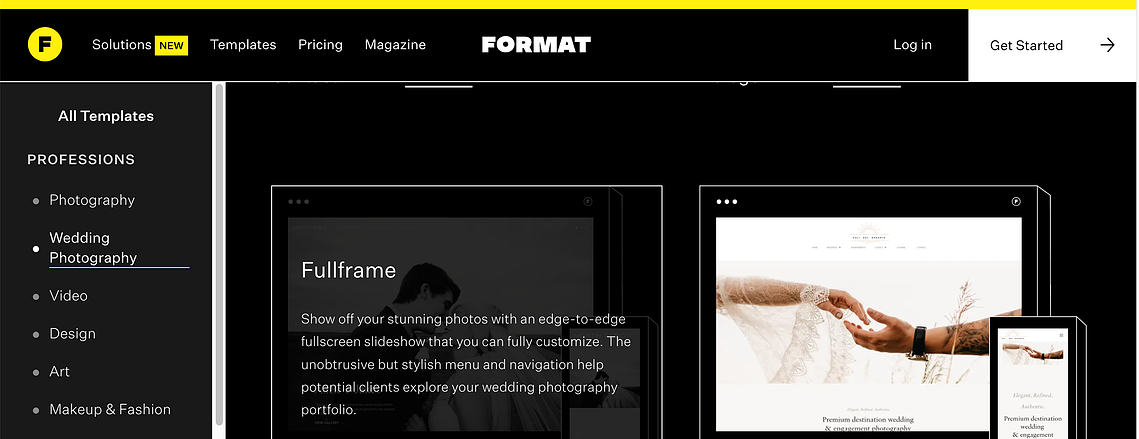Select All Templates in sidebar
Screen dimensions: 1139x439
point(106,116)
